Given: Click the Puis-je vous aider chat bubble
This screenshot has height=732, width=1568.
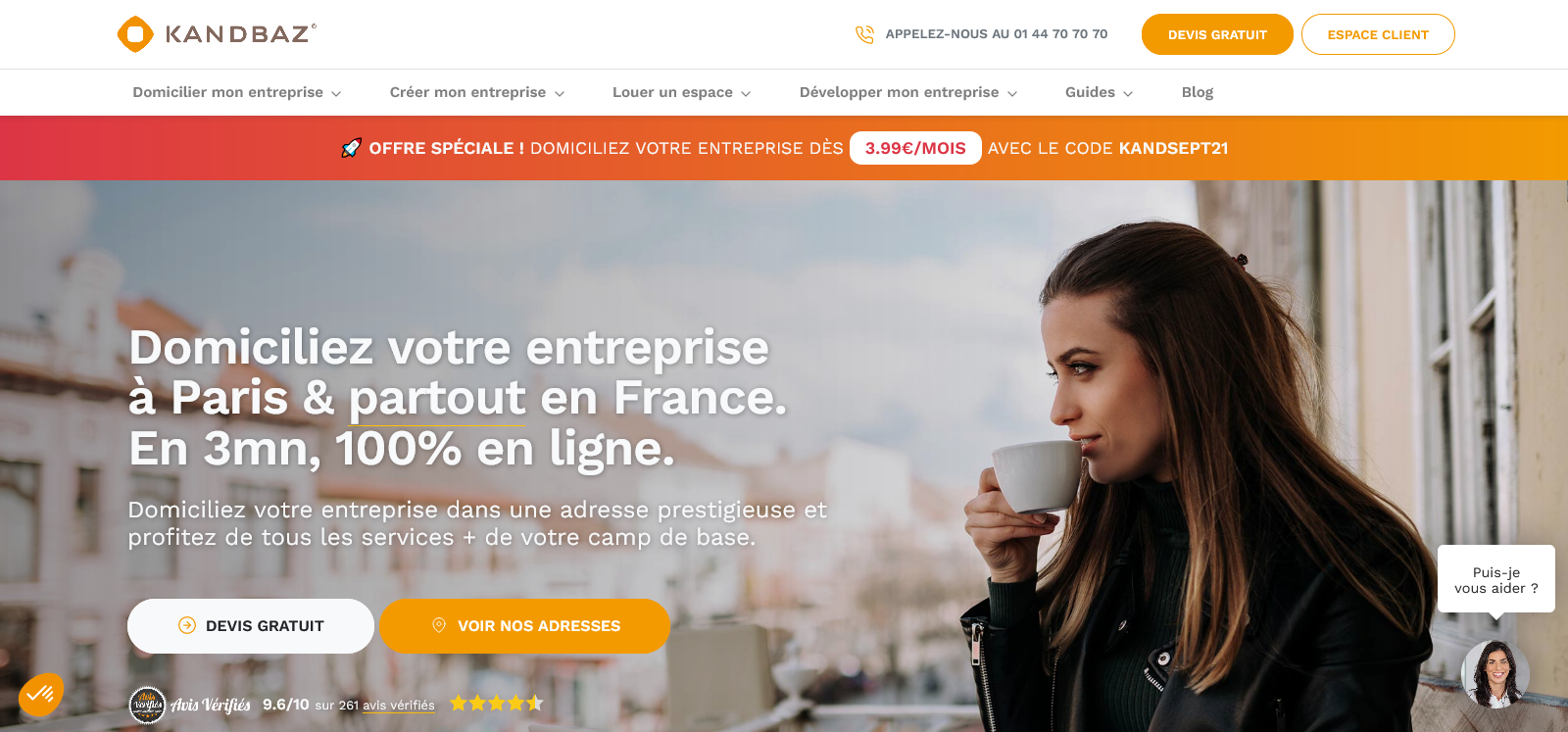Looking at the screenshot, I should 1496,579.
